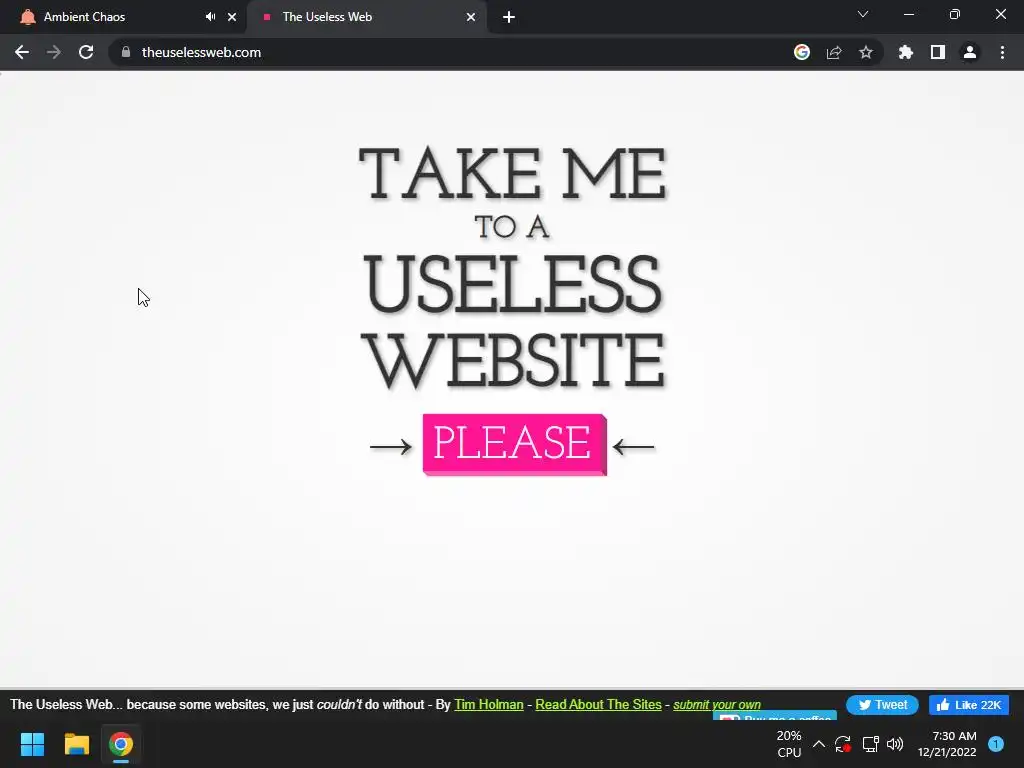View site information lock icon
Image resolution: width=1024 pixels, height=768 pixels.
tap(126, 52)
